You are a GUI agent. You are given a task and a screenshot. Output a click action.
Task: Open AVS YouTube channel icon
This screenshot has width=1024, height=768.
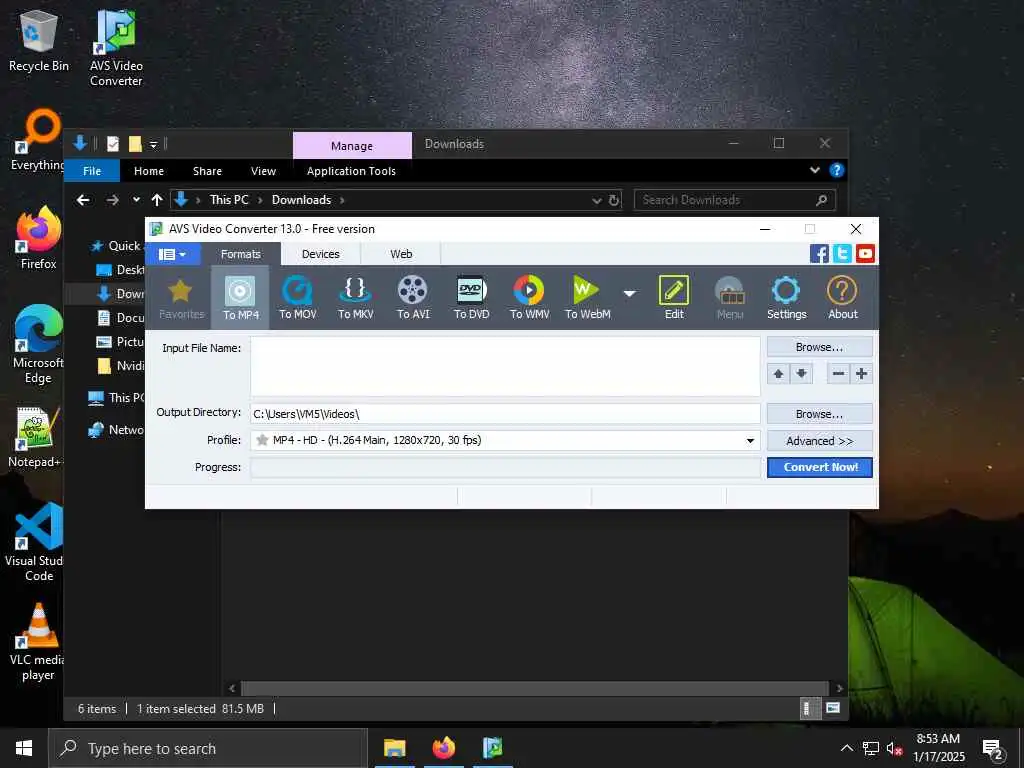pos(865,253)
